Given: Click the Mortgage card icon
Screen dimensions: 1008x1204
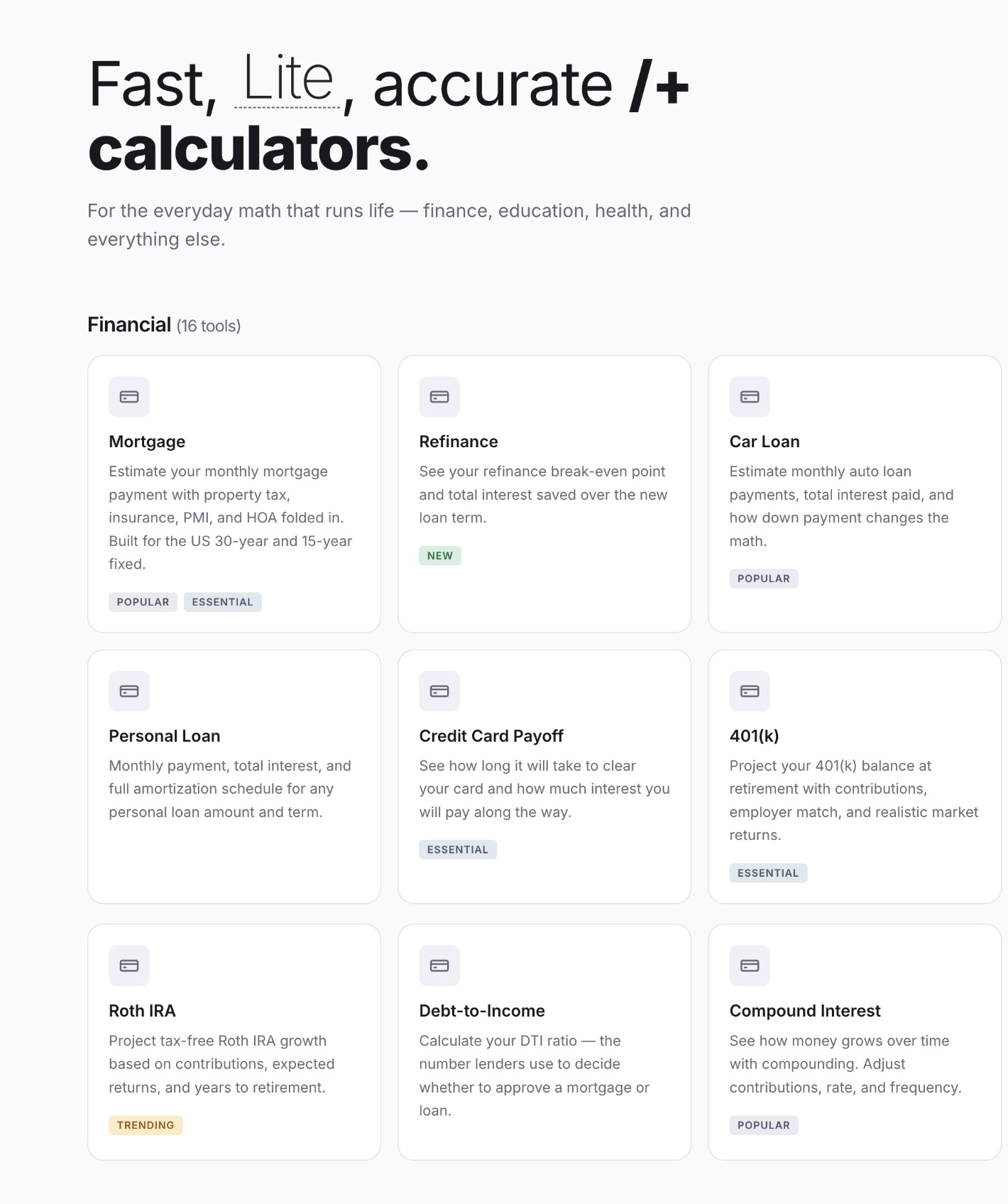Looking at the screenshot, I should click(x=129, y=397).
